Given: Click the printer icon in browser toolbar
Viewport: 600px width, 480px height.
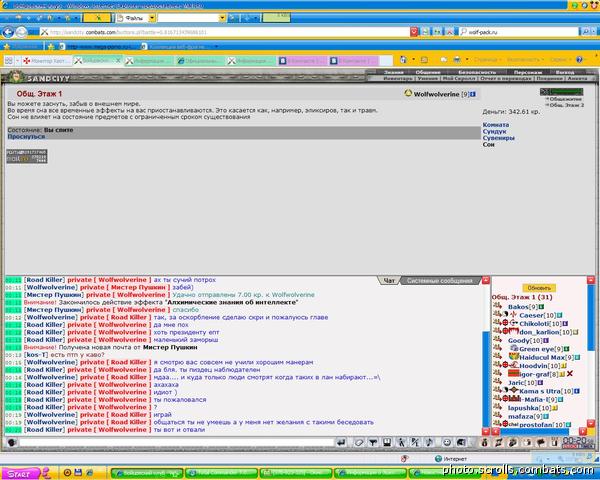Looking at the screenshot, I should pyautogui.click(x=457, y=60).
